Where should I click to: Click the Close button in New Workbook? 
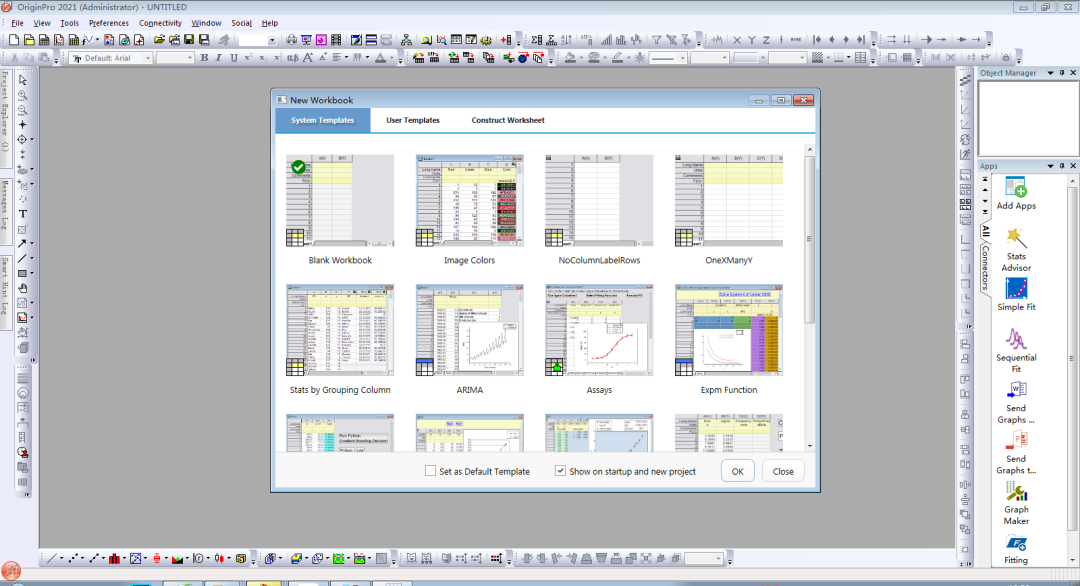[783, 471]
